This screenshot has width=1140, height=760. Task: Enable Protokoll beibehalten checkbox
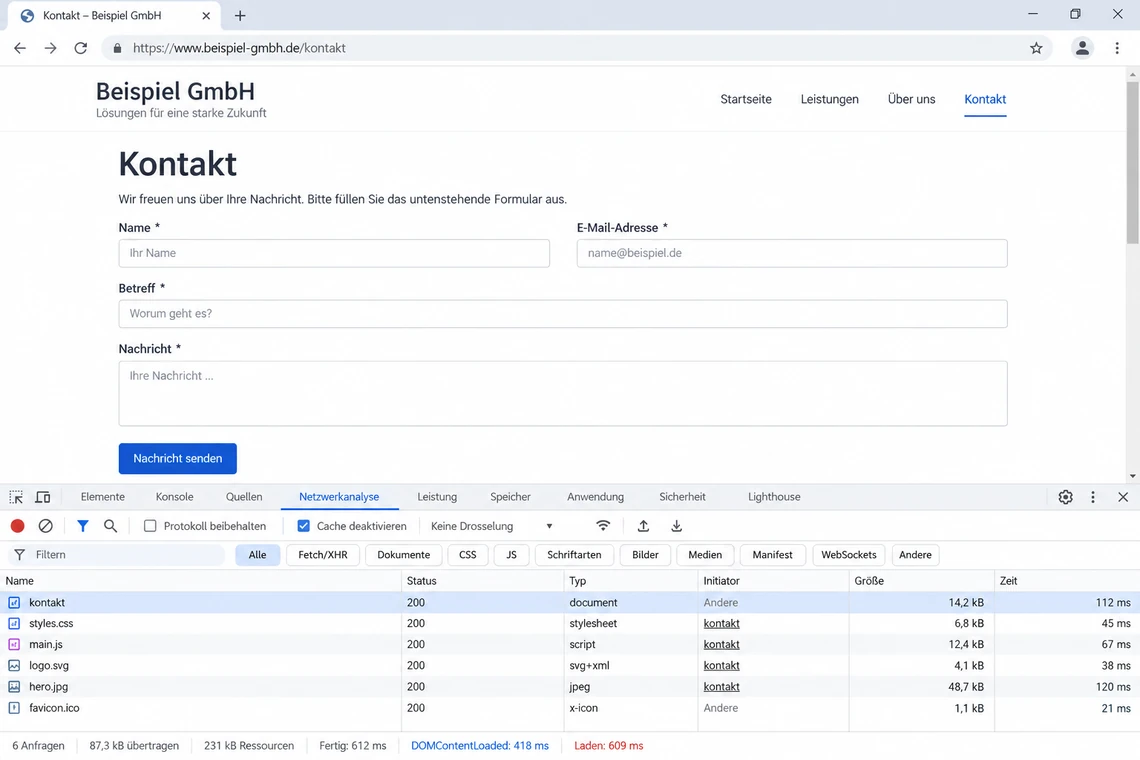(x=150, y=526)
